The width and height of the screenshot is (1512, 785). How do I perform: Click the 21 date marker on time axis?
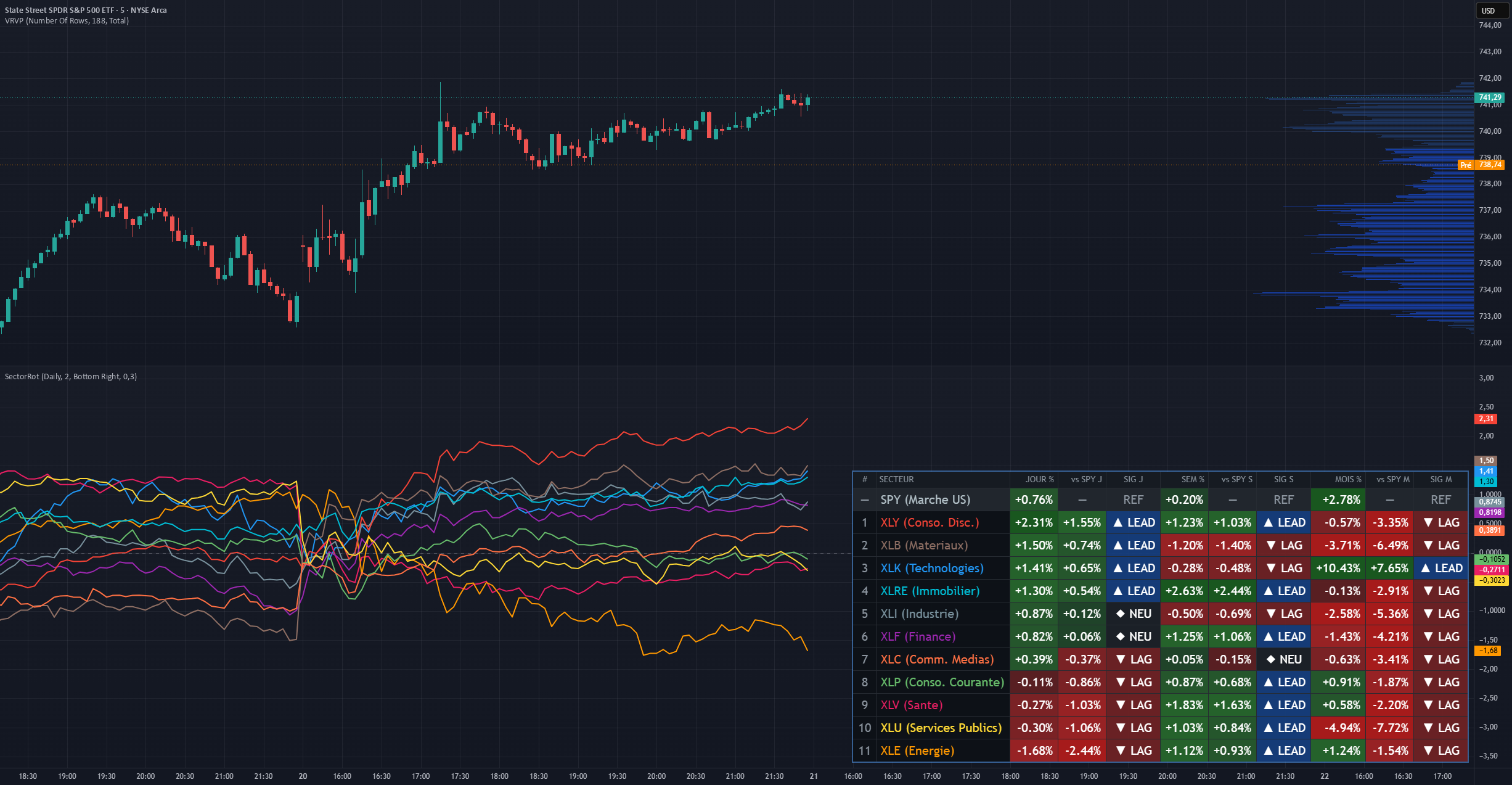tap(814, 776)
